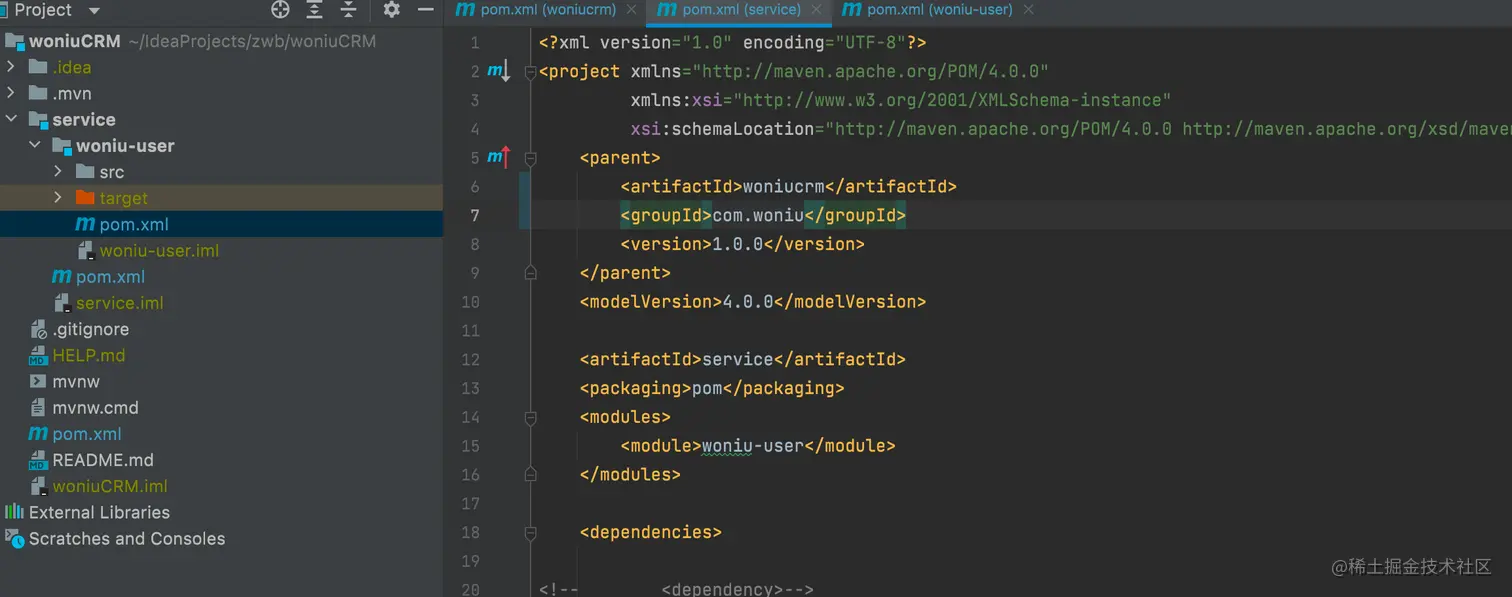This screenshot has height=597, width=1512.
Task: Select the .mvn folder label
Action: coord(72,93)
